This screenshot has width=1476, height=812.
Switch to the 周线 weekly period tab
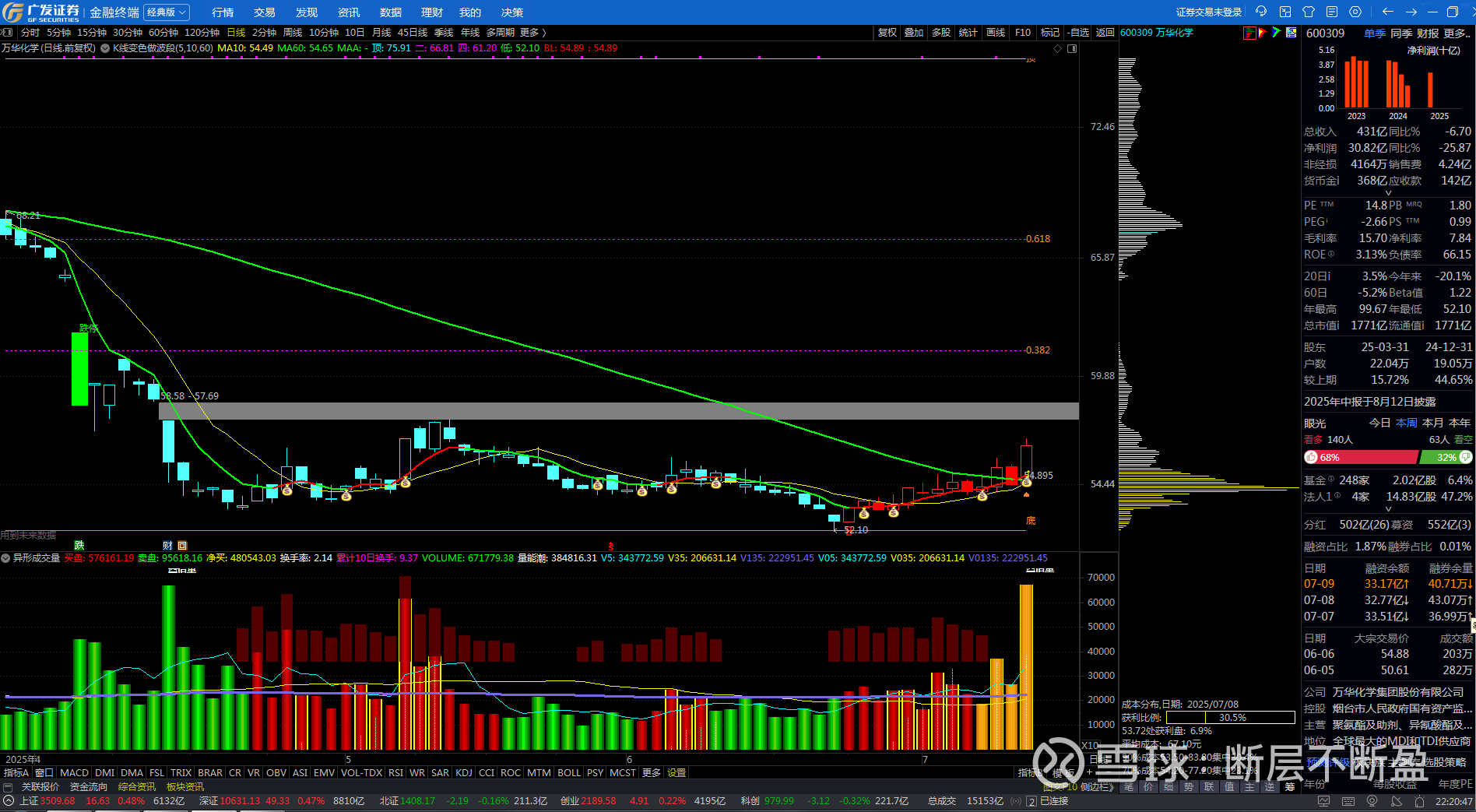pyautogui.click(x=293, y=33)
